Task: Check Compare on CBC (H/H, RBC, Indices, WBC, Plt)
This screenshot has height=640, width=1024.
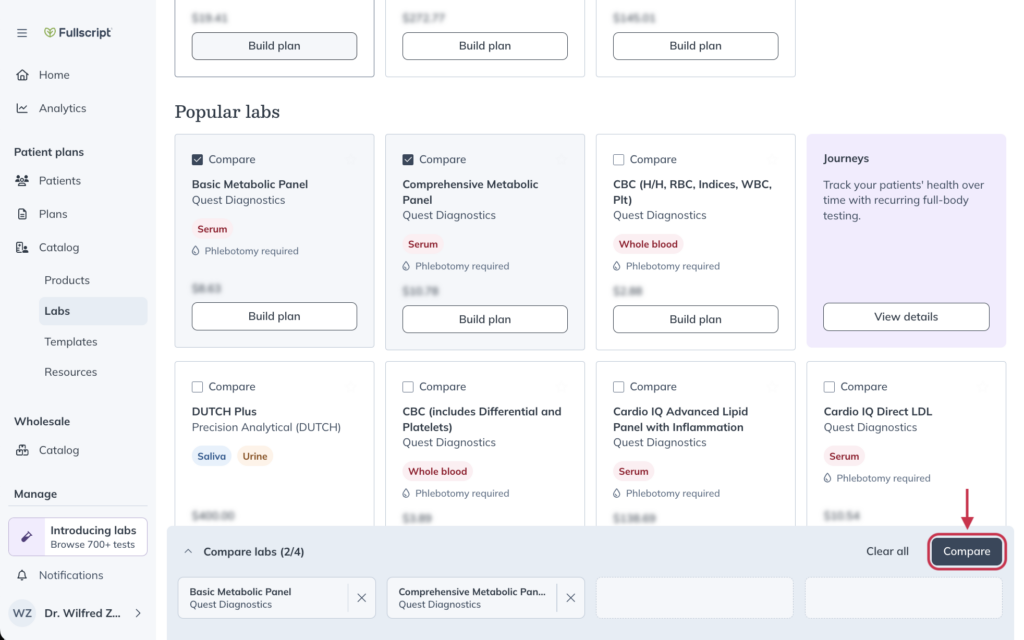Action: click(620, 159)
